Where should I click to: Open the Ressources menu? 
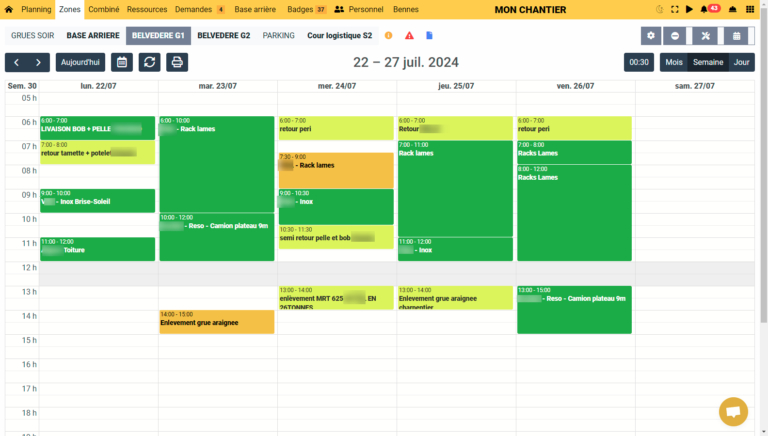[x=146, y=9]
